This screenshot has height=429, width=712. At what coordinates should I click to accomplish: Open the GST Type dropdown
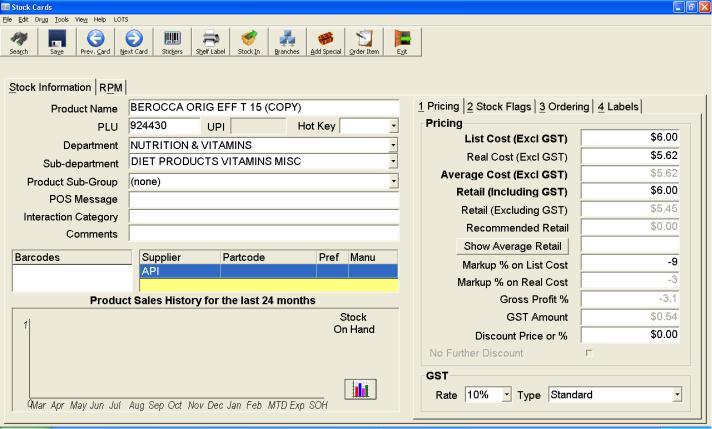(x=677, y=395)
